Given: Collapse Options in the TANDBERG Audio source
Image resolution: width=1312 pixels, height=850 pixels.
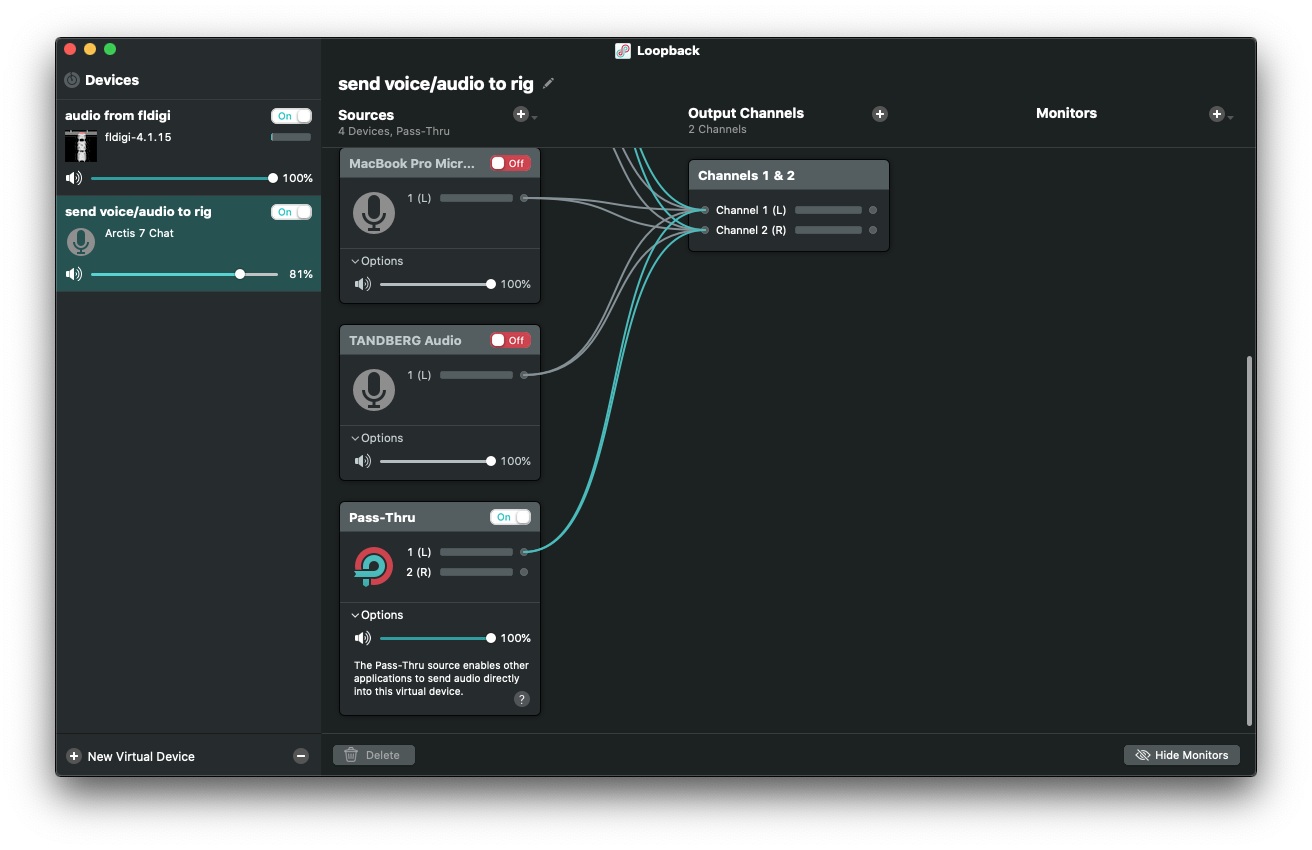Looking at the screenshot, I should coord(377,438).
